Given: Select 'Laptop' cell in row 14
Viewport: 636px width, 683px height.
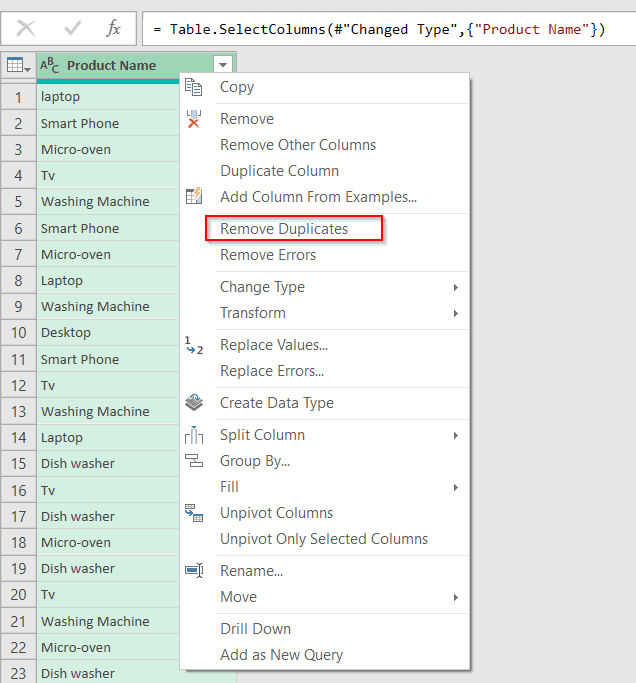Looking at the screenshot, I should click(108, 438).
